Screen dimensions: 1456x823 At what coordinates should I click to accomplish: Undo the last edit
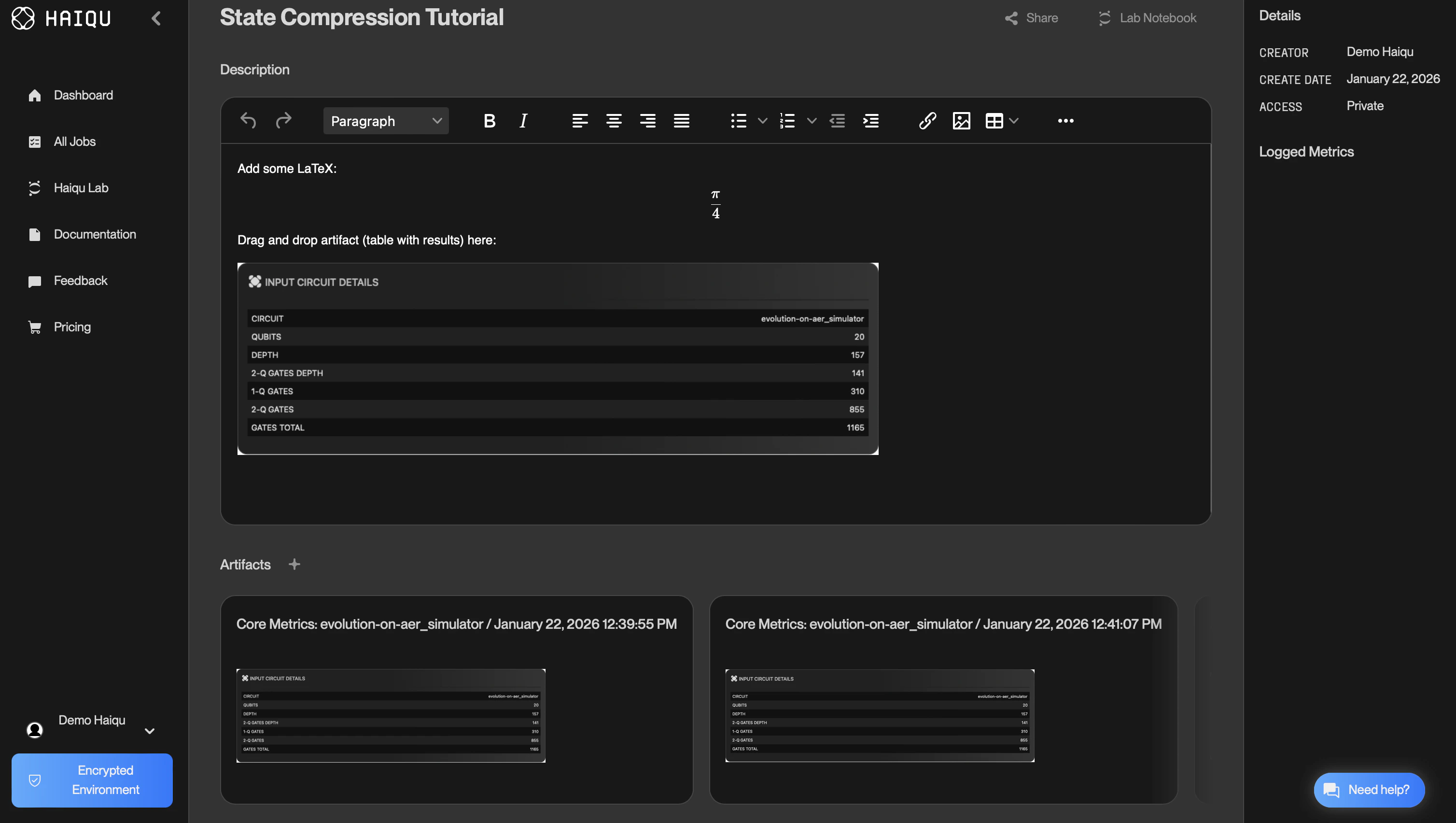click(x=248, y=120)
